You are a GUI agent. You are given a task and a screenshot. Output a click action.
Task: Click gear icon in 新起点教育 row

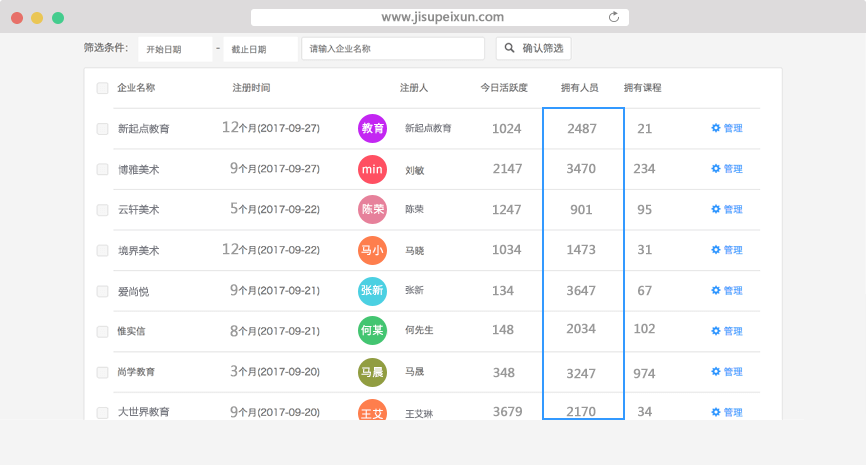[x=716, y=128]
